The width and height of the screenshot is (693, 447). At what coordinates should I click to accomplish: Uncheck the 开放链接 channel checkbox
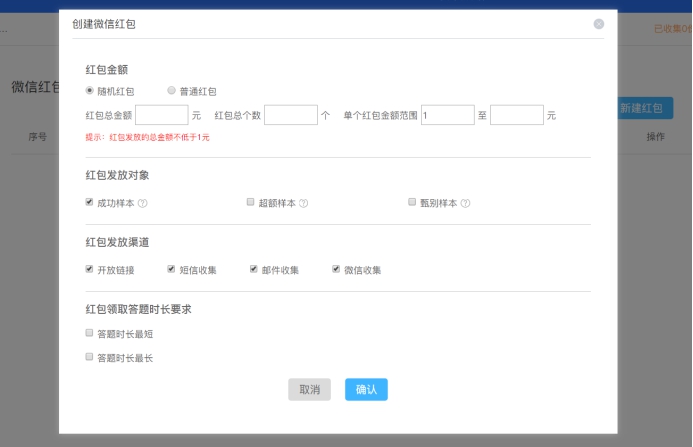click(89, 269)
